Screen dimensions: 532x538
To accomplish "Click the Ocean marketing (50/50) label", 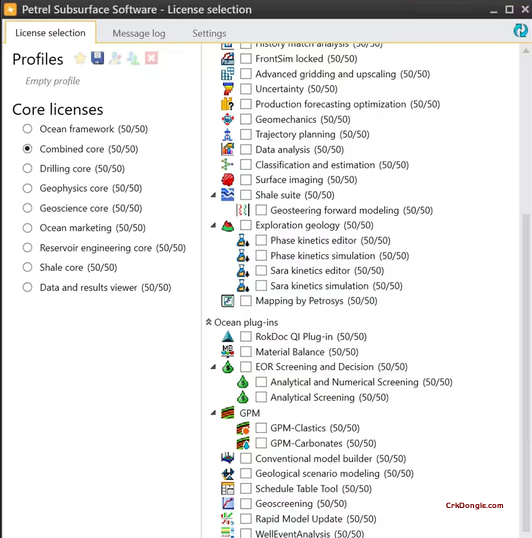I will click(93, 228).
